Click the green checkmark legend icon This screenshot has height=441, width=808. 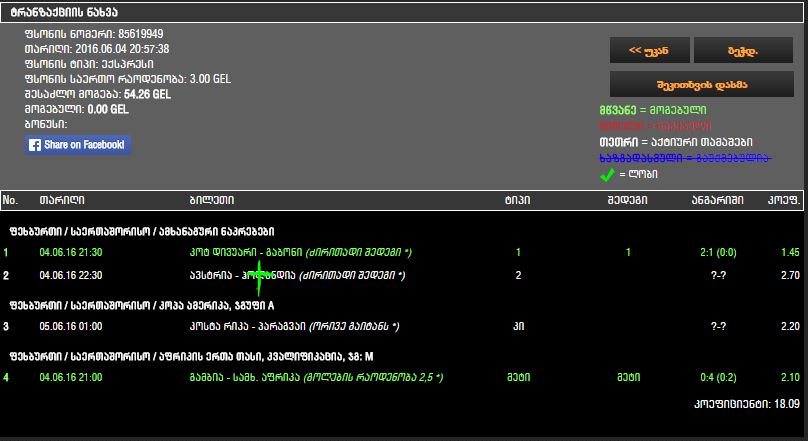click(607, 175)
